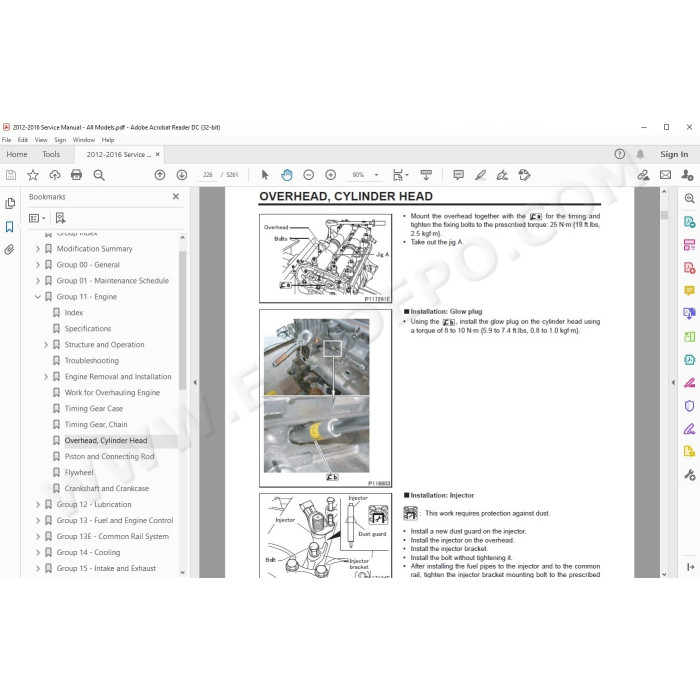Viewport: 700px width, 700px height.
Task: Open Flywheel bookmark
Action: pyautogui.click(x=79, y=472)
